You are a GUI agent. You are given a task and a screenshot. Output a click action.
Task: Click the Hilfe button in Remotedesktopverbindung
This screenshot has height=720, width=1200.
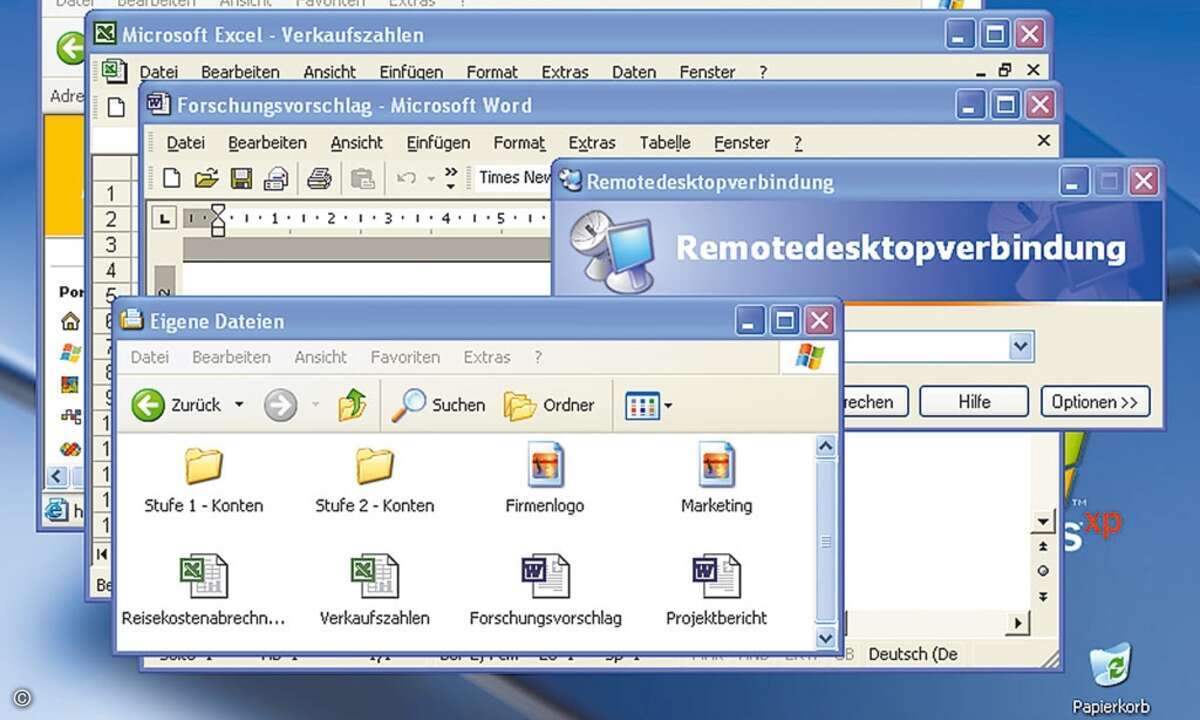pos(974,402)
